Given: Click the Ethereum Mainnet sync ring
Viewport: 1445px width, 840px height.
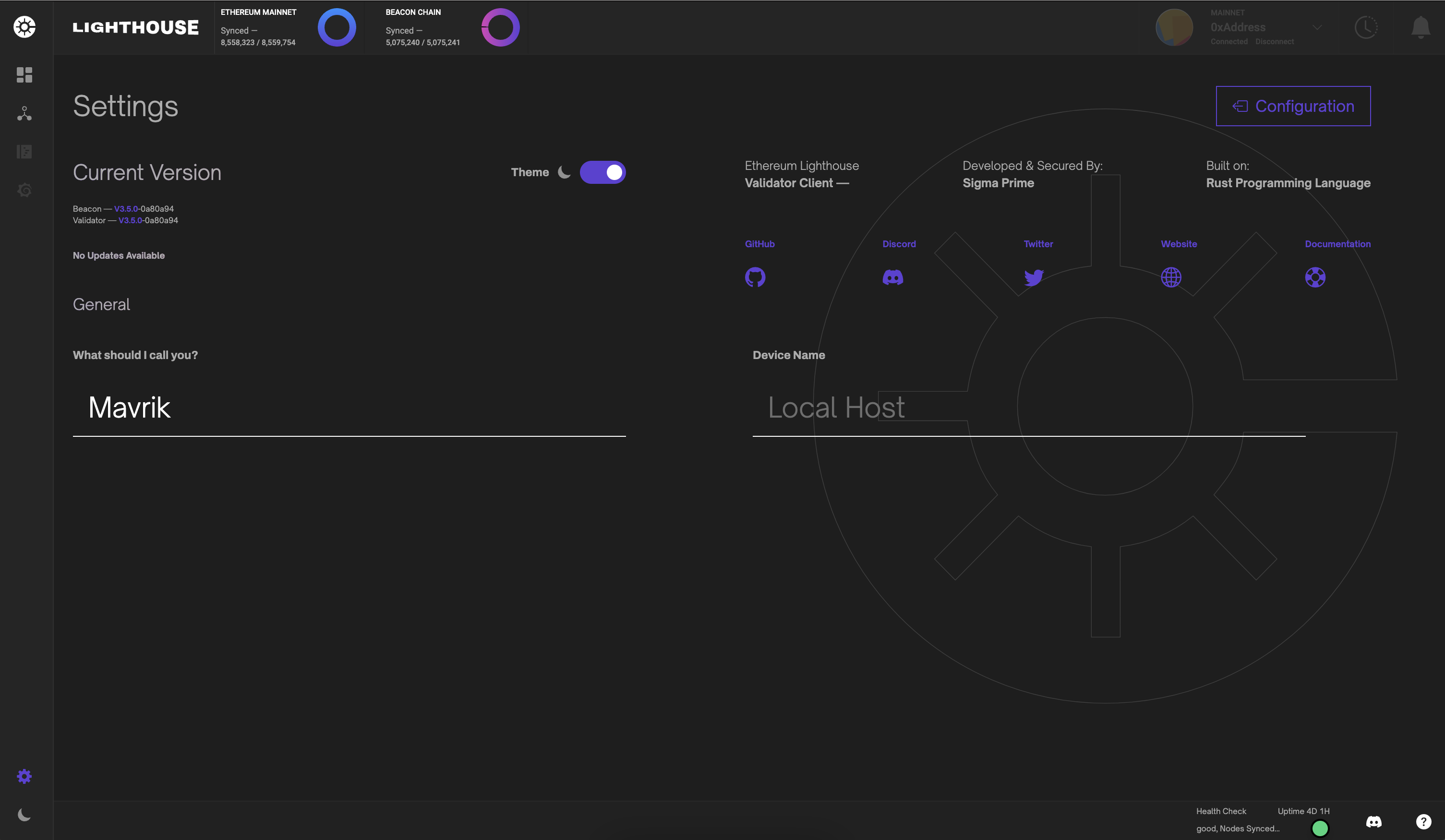Looking at the screenshot, I should coord(337,27).
